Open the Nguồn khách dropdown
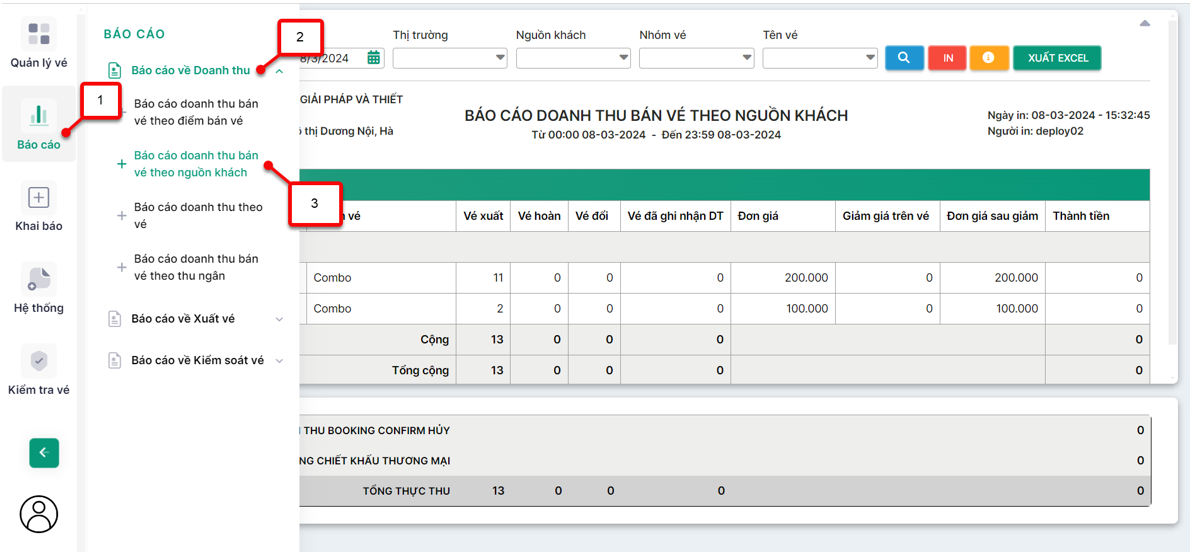 573,58
